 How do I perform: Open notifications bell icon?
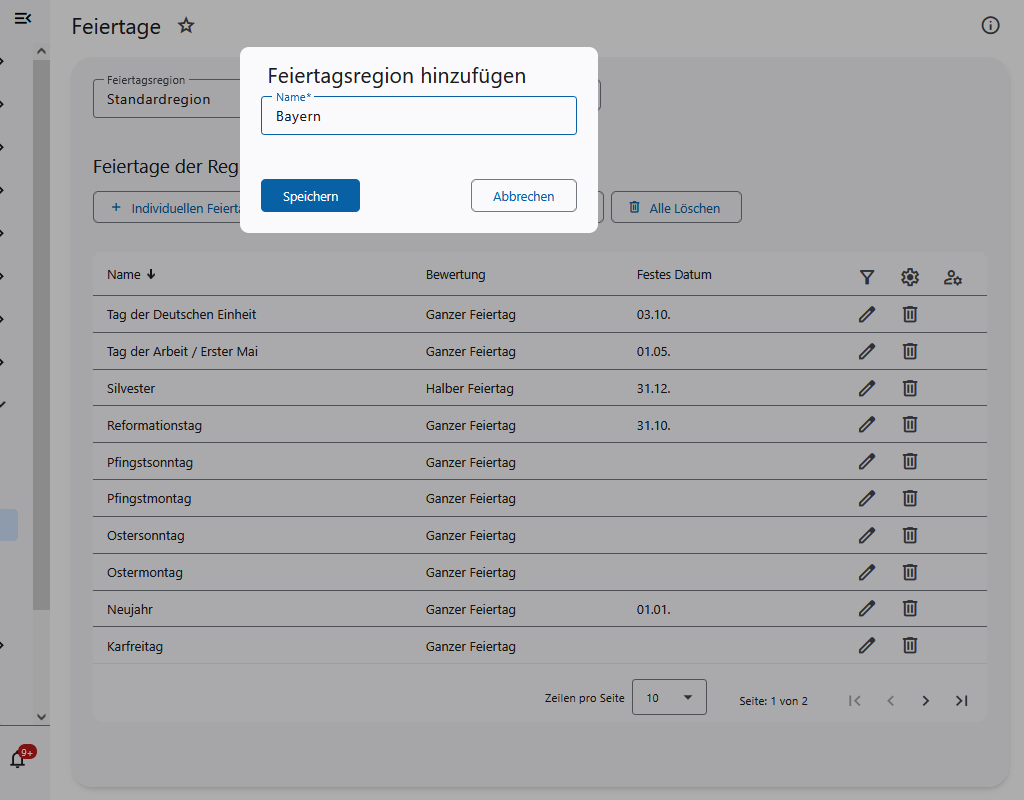(18, 759)
